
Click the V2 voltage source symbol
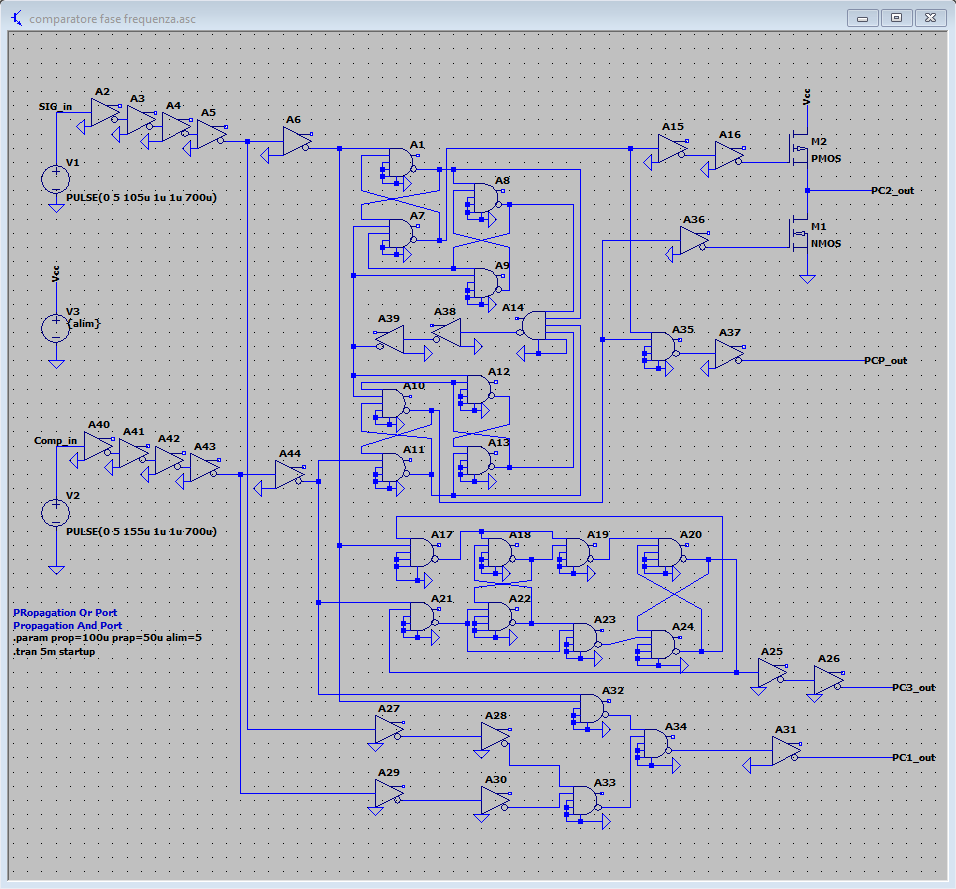click(56, 513)
